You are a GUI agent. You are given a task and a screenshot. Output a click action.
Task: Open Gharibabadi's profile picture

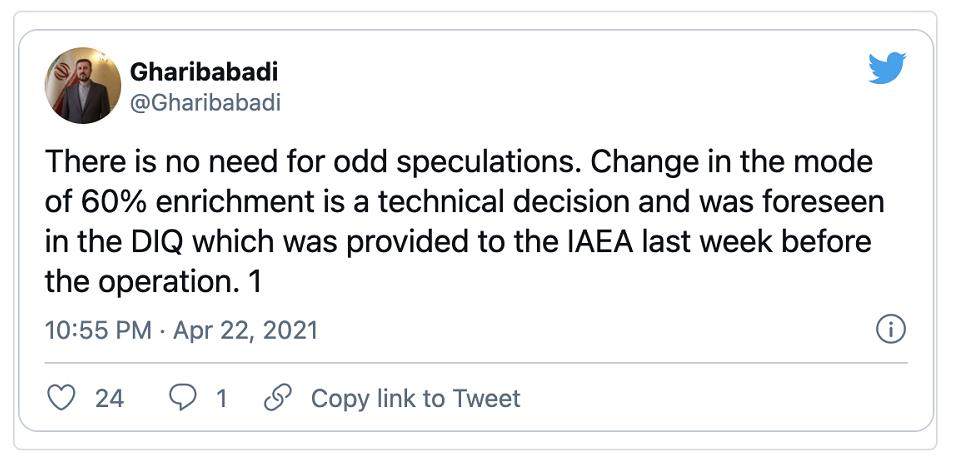(82, 88)
